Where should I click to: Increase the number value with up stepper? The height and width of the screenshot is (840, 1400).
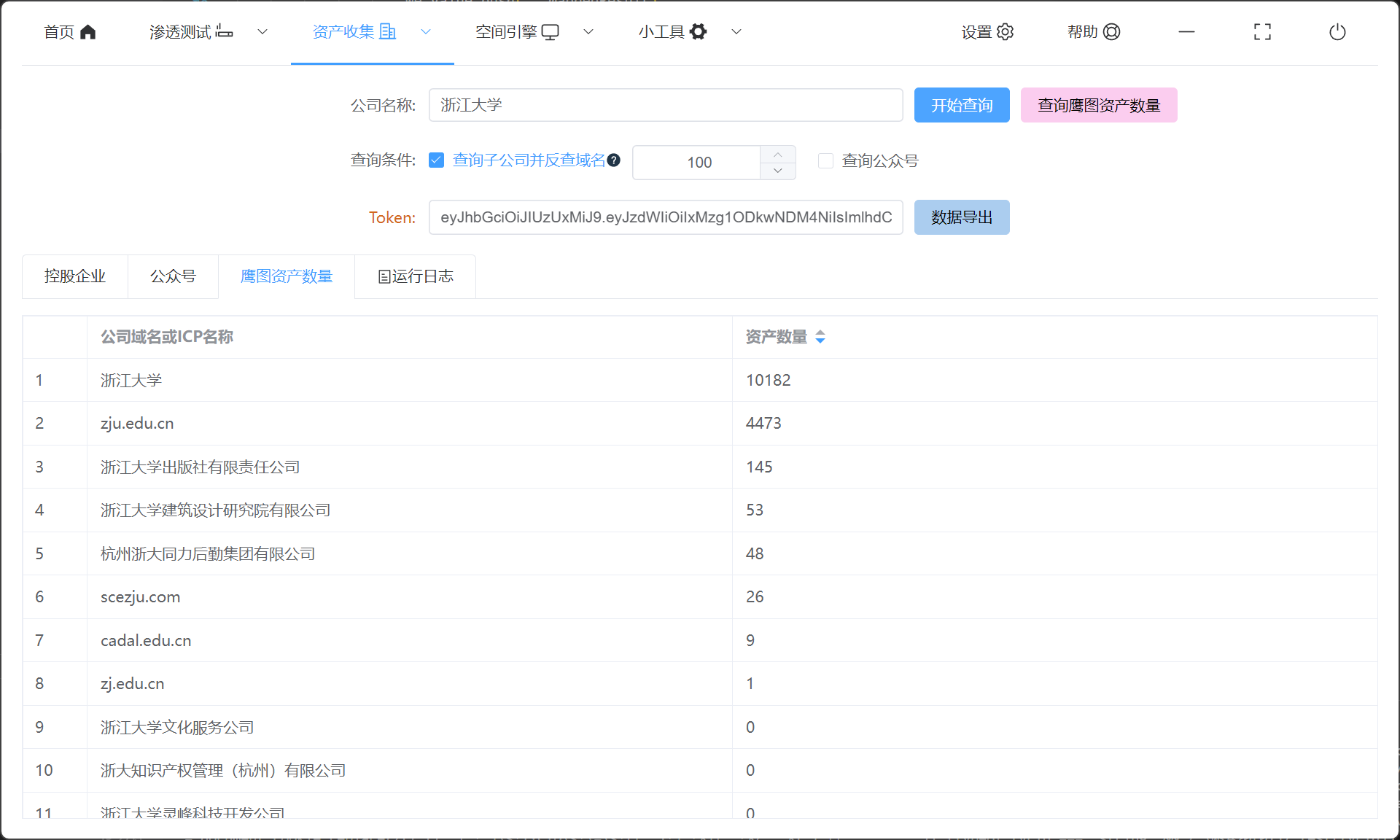click(x=778, y=155)
